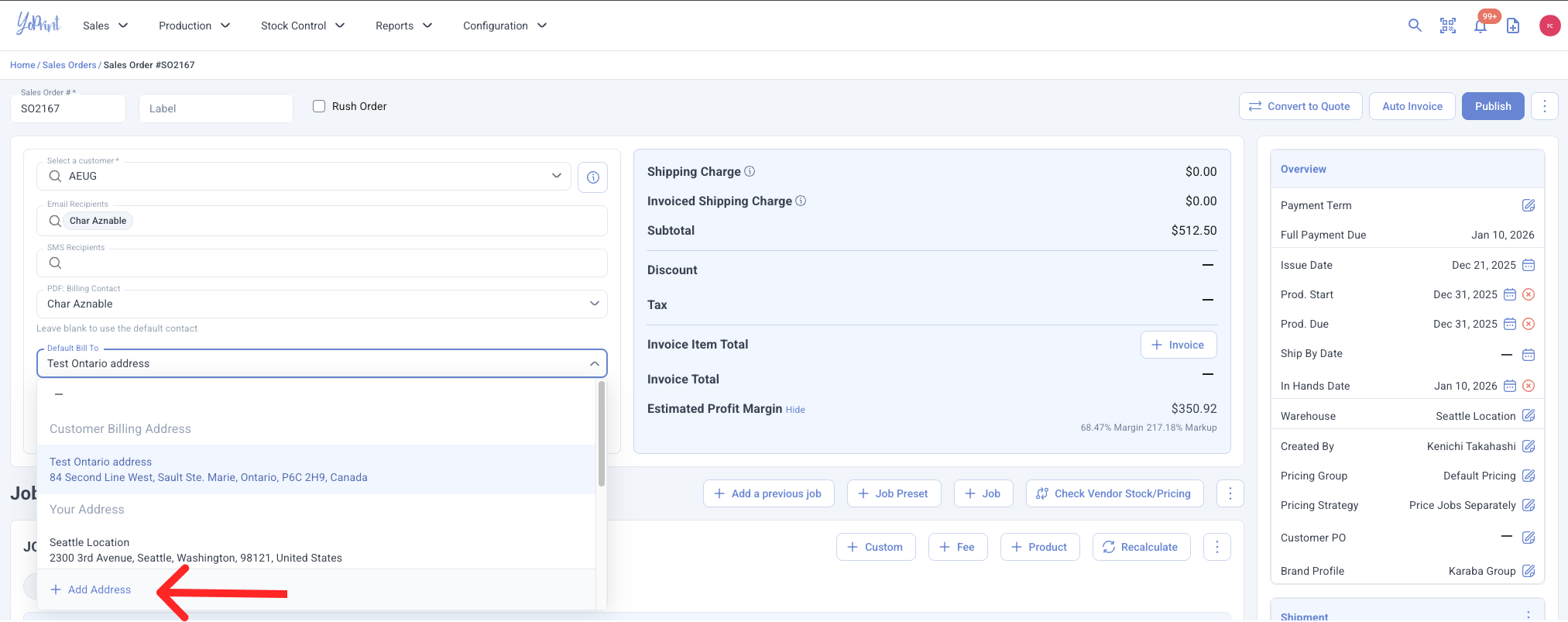Open the three-dot menu next to Publish

tap(1544, 106)
